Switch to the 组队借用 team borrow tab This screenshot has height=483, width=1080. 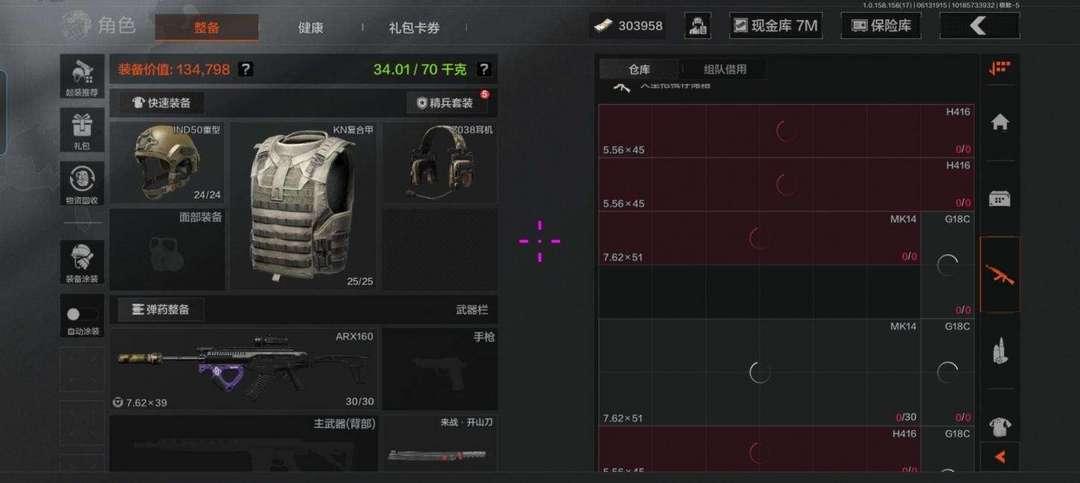pyautogui.click(x=725, y=69)
